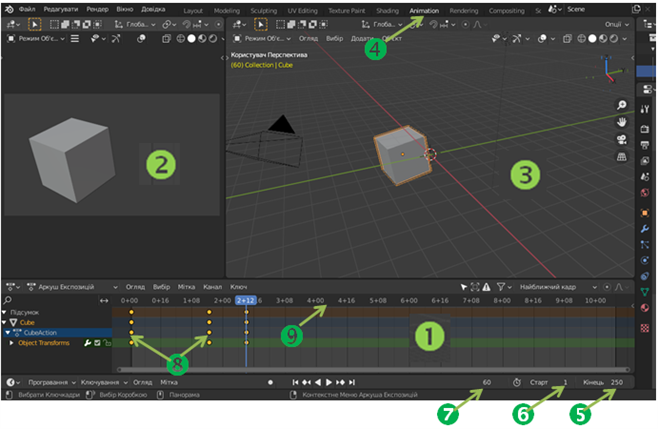Image resolution: width=658 pixels, height=429 pixels.
Task: Open Object Constraints properties icon
Action: point(645,276)
